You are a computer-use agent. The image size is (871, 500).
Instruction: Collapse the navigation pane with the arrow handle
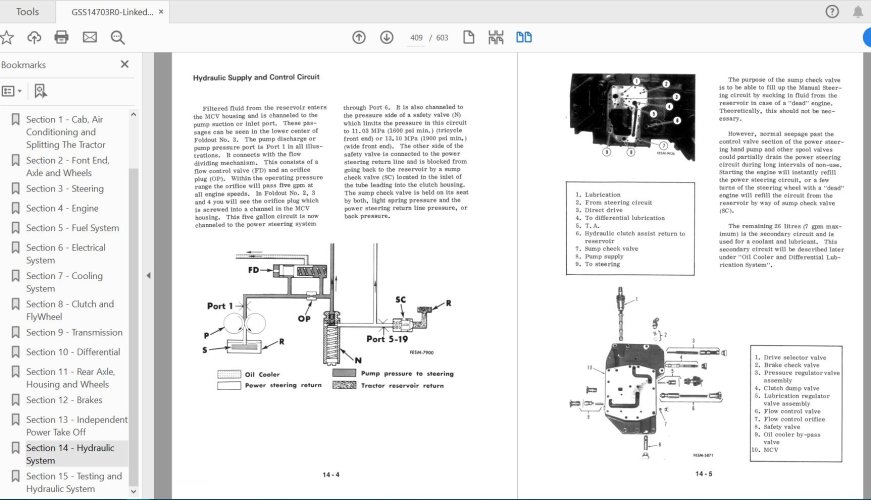148,276
